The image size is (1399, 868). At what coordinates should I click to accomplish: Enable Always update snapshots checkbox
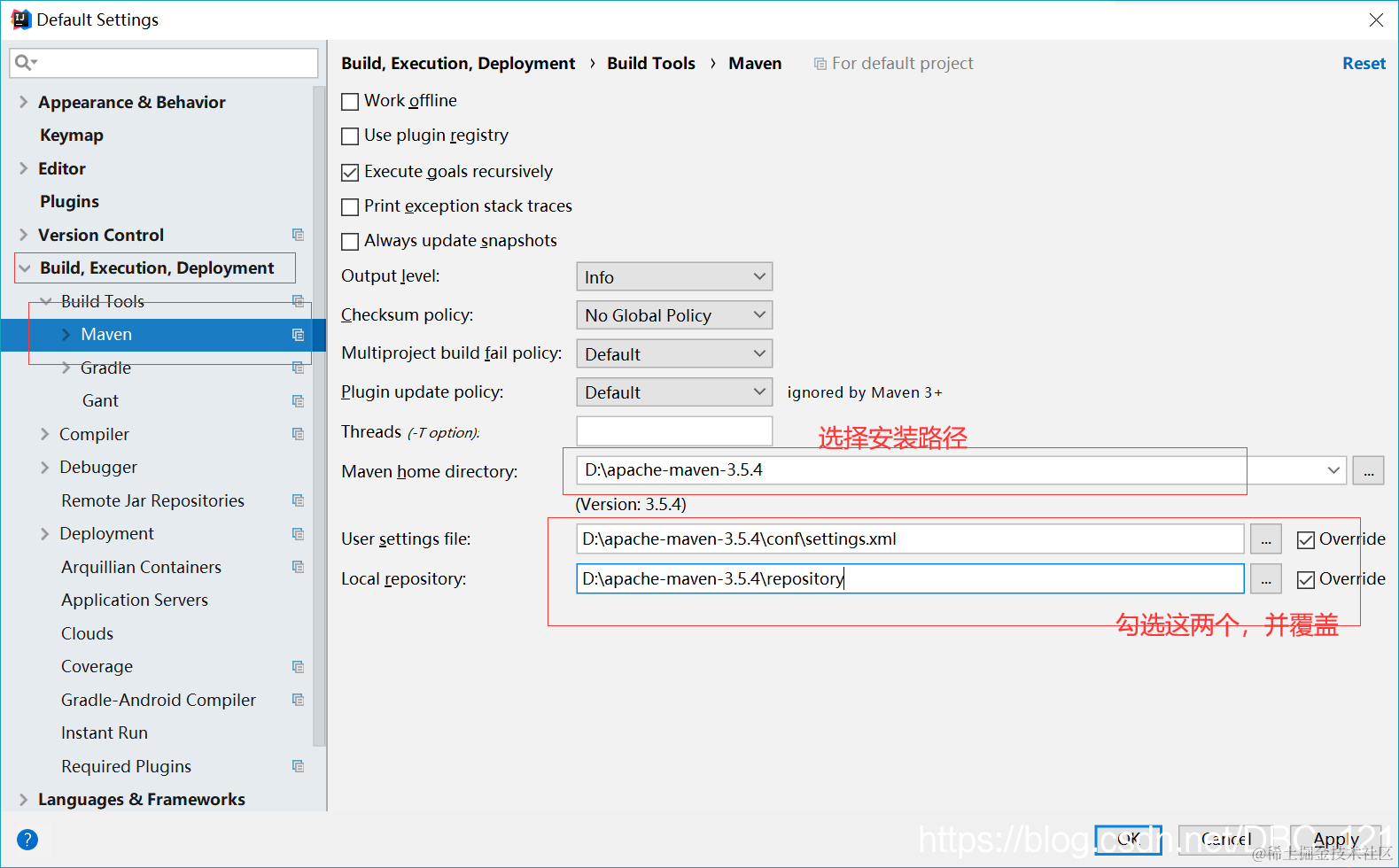click(350, 242)
